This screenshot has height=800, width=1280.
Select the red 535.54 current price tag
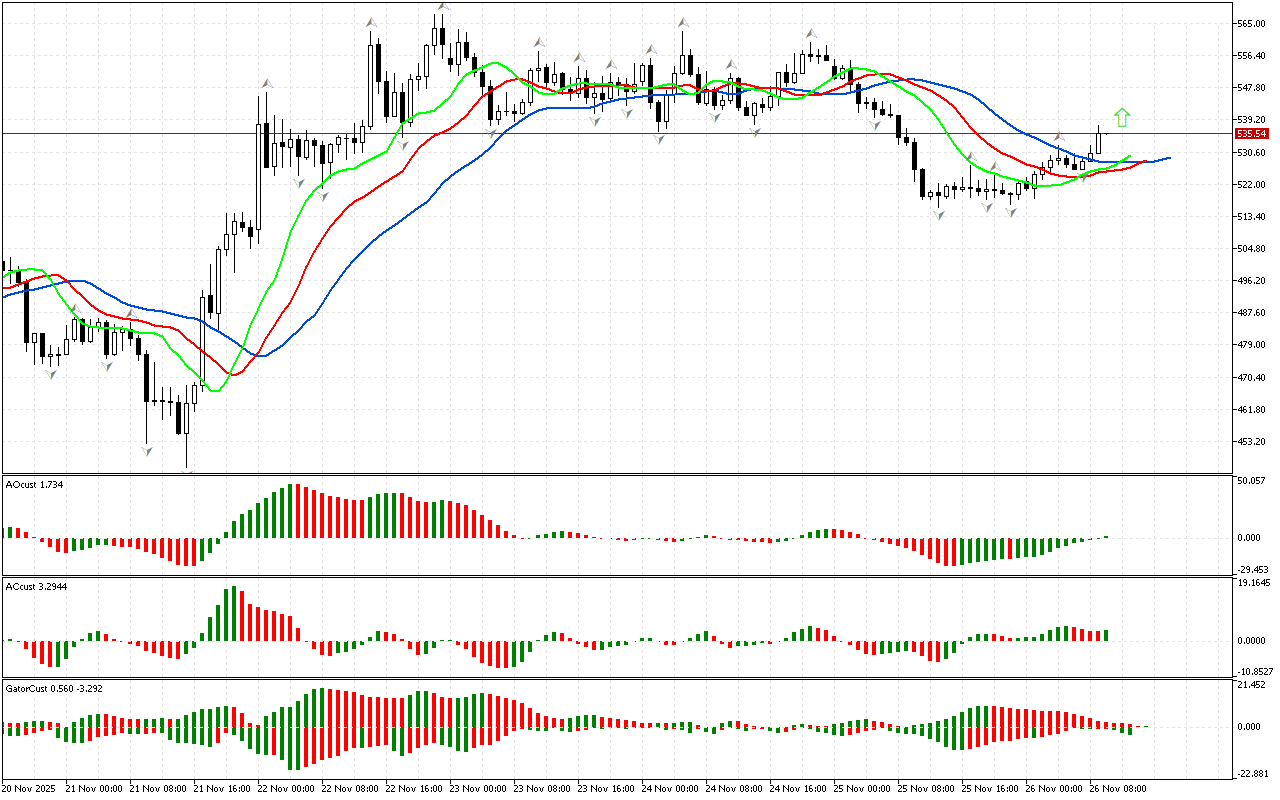1252,133
